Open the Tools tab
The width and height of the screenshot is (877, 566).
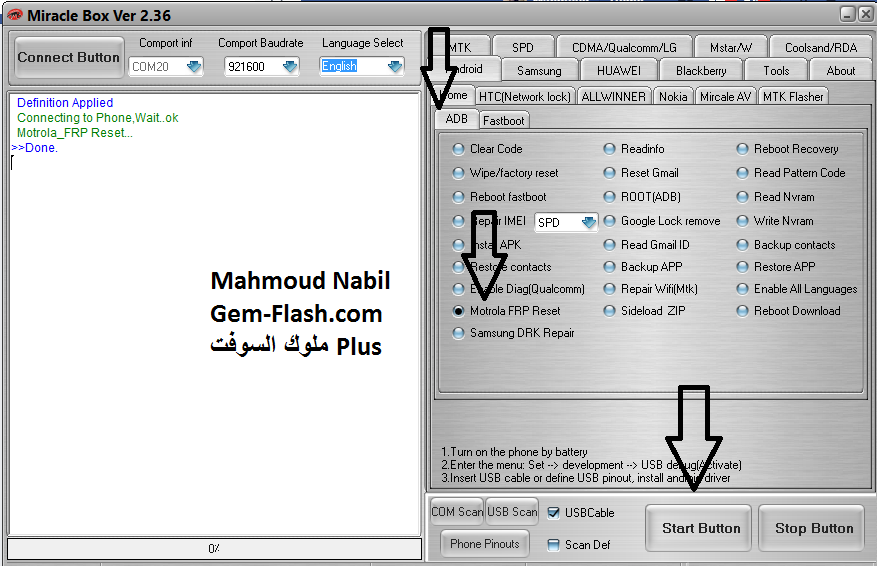(776, 70)
